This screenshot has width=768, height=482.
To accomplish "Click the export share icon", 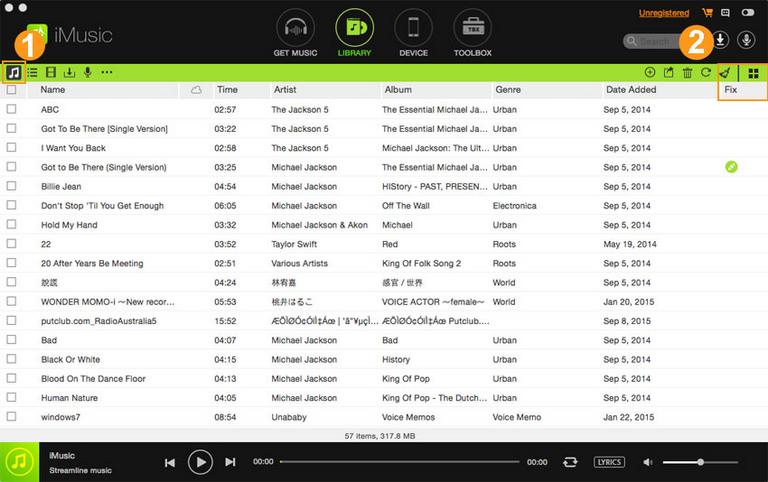I will click(669, 72).
